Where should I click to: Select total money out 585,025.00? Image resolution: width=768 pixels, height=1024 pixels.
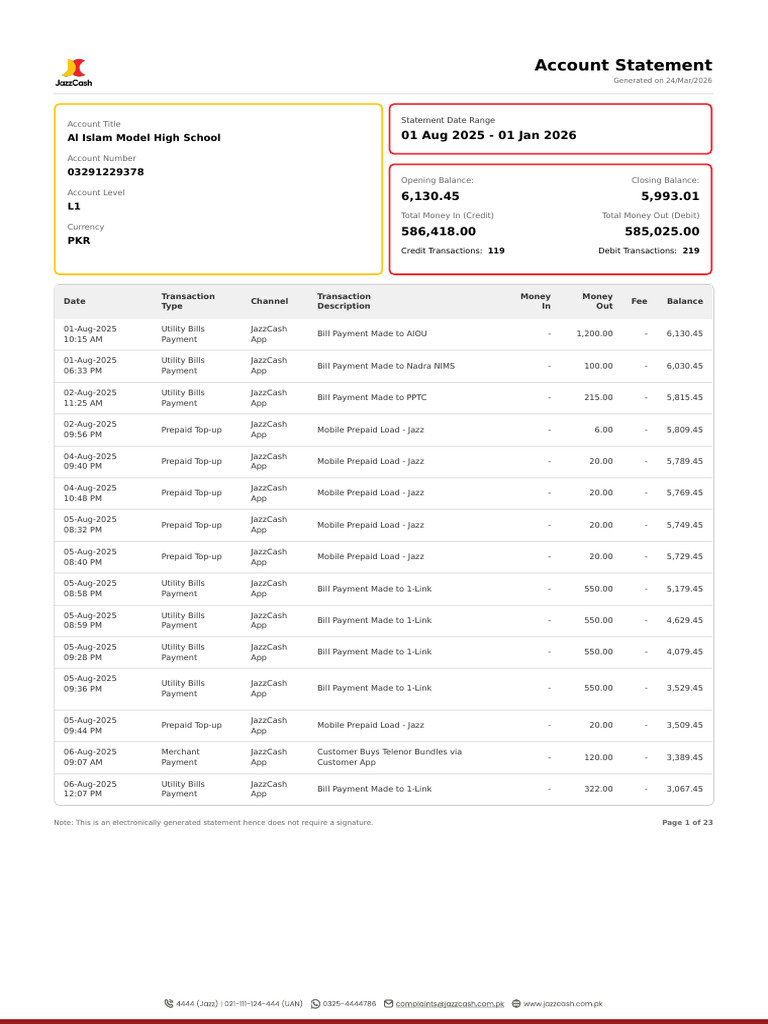[662, 231]
